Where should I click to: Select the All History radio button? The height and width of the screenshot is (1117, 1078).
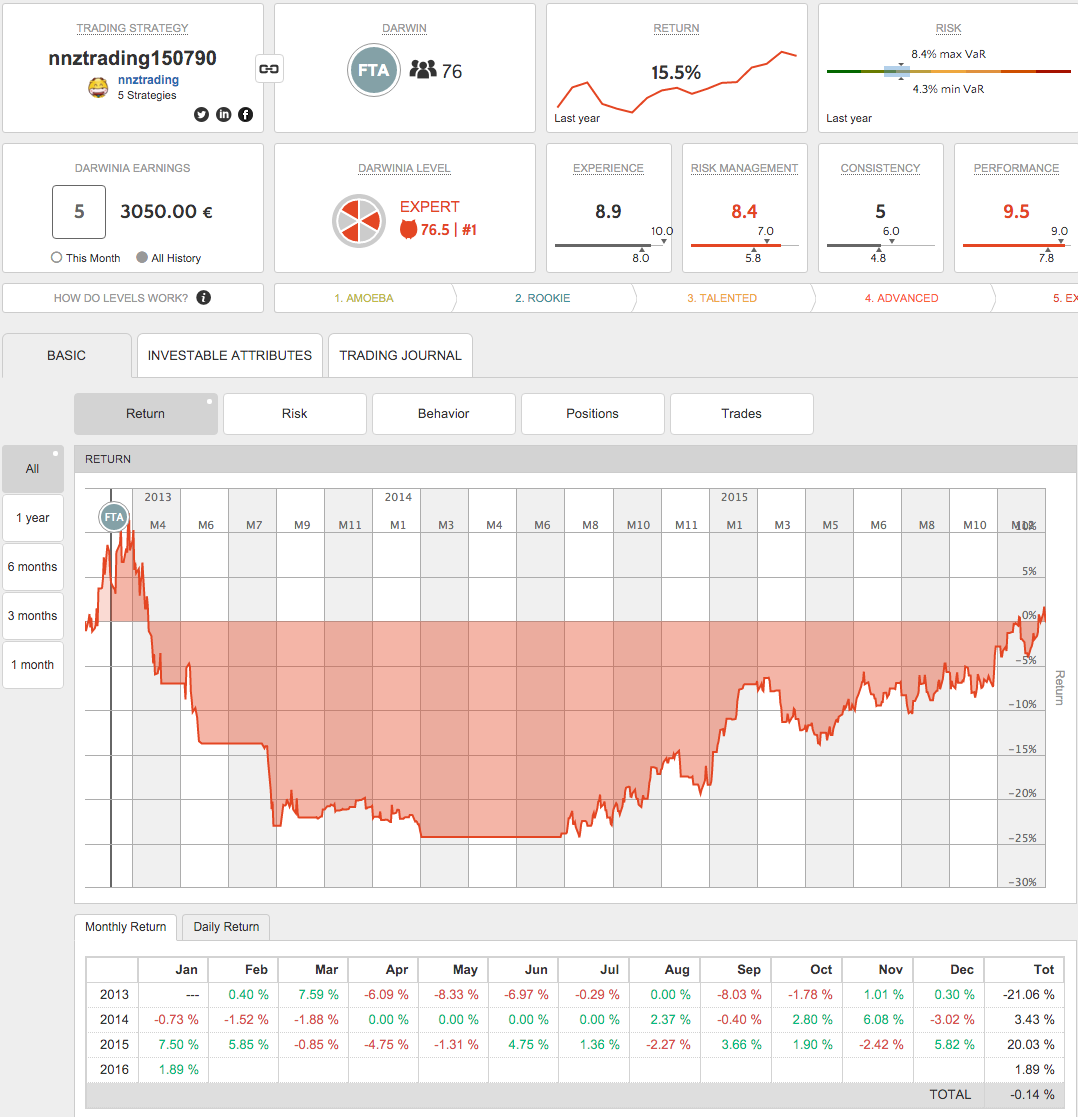click(x=142, y=258)
